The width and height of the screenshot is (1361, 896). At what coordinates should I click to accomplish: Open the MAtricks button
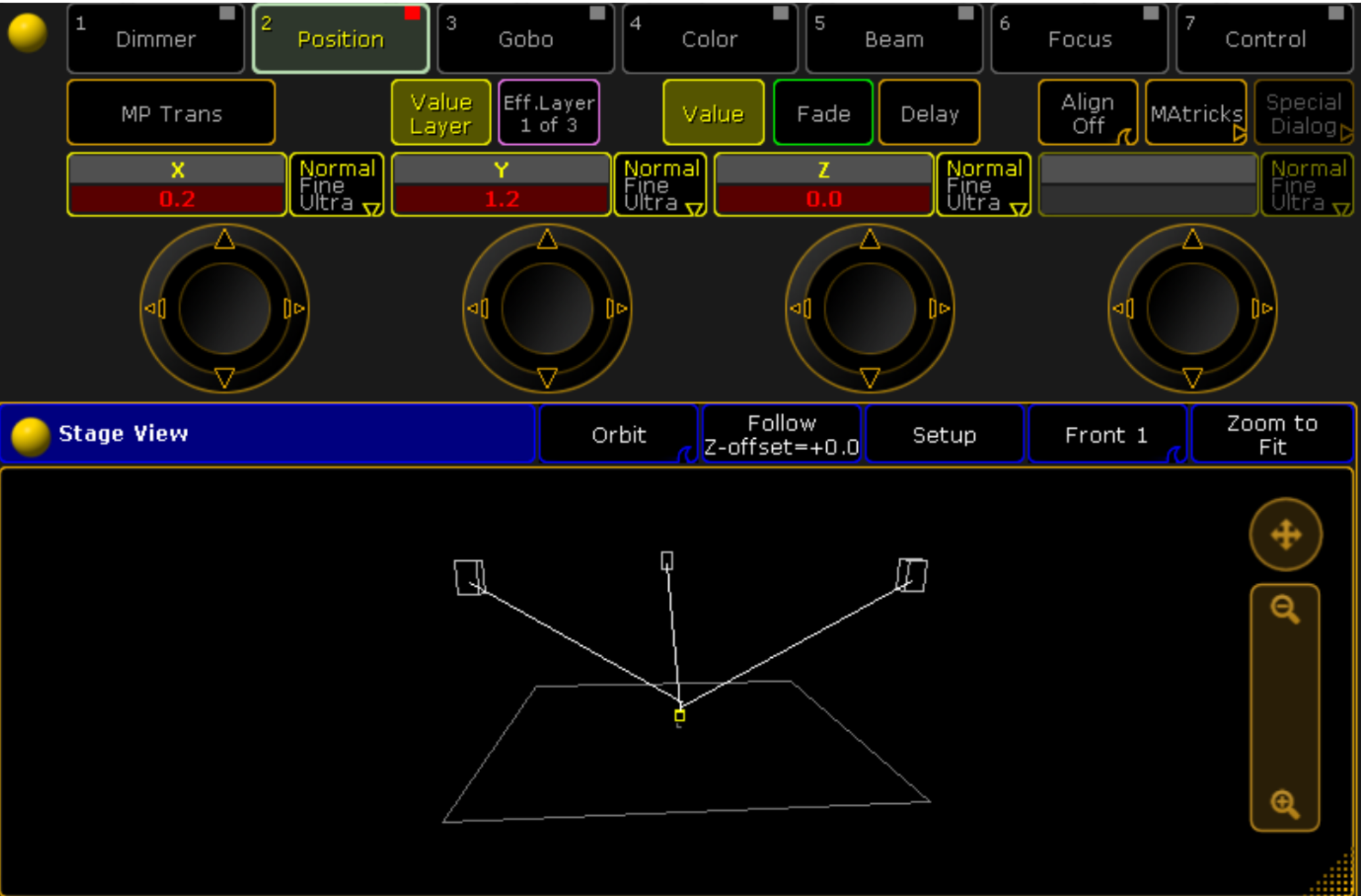pyautogui.click(x=1196, y=113)
